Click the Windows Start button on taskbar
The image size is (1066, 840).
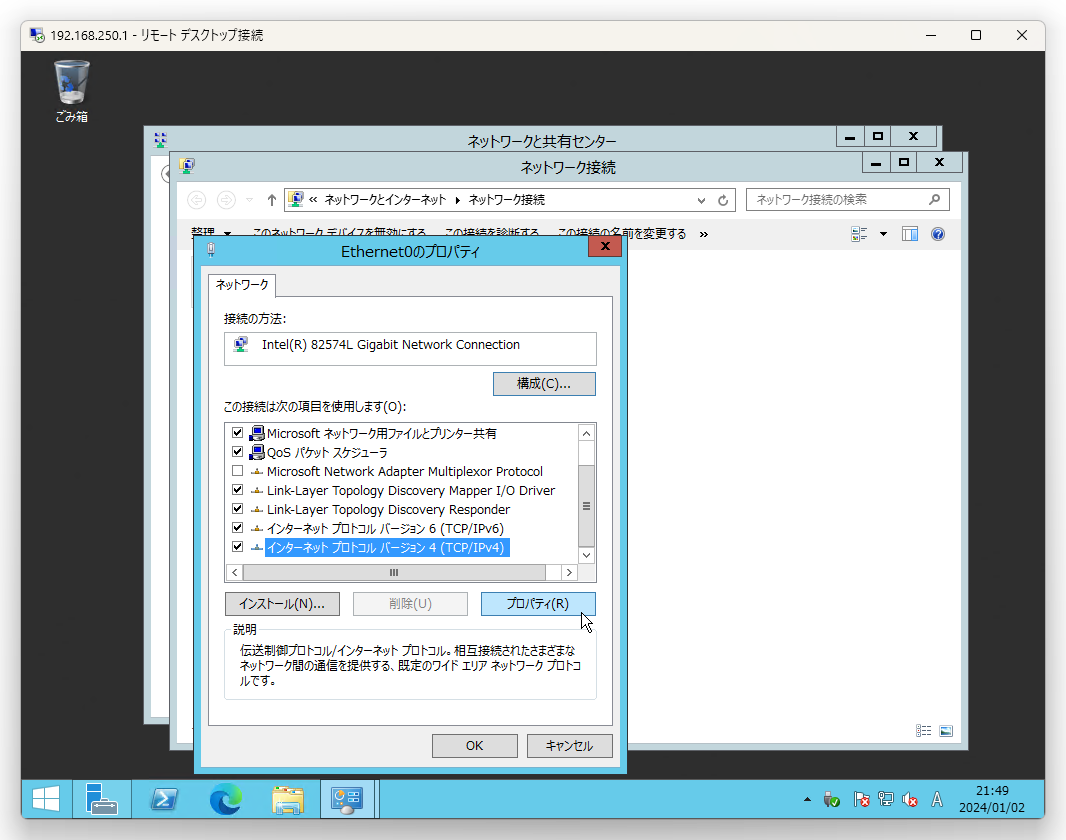click(x=46, y=799)
